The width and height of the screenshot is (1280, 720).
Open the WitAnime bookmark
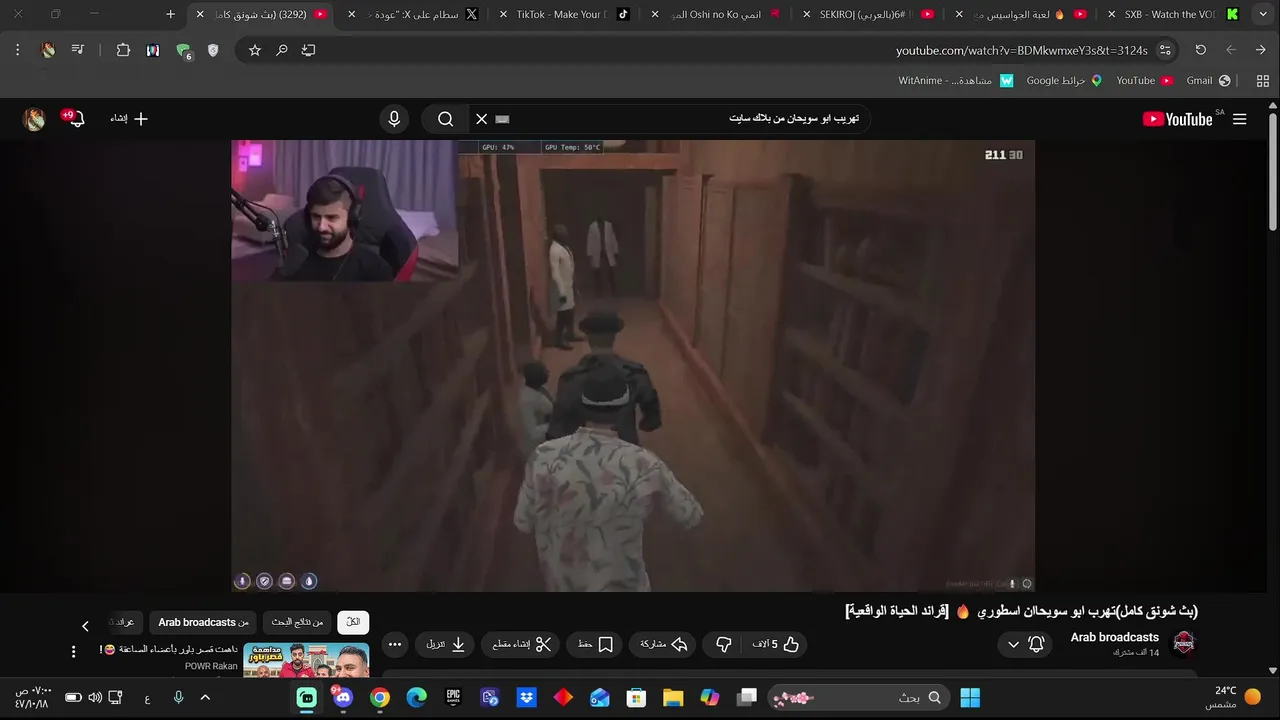[956, 80]
